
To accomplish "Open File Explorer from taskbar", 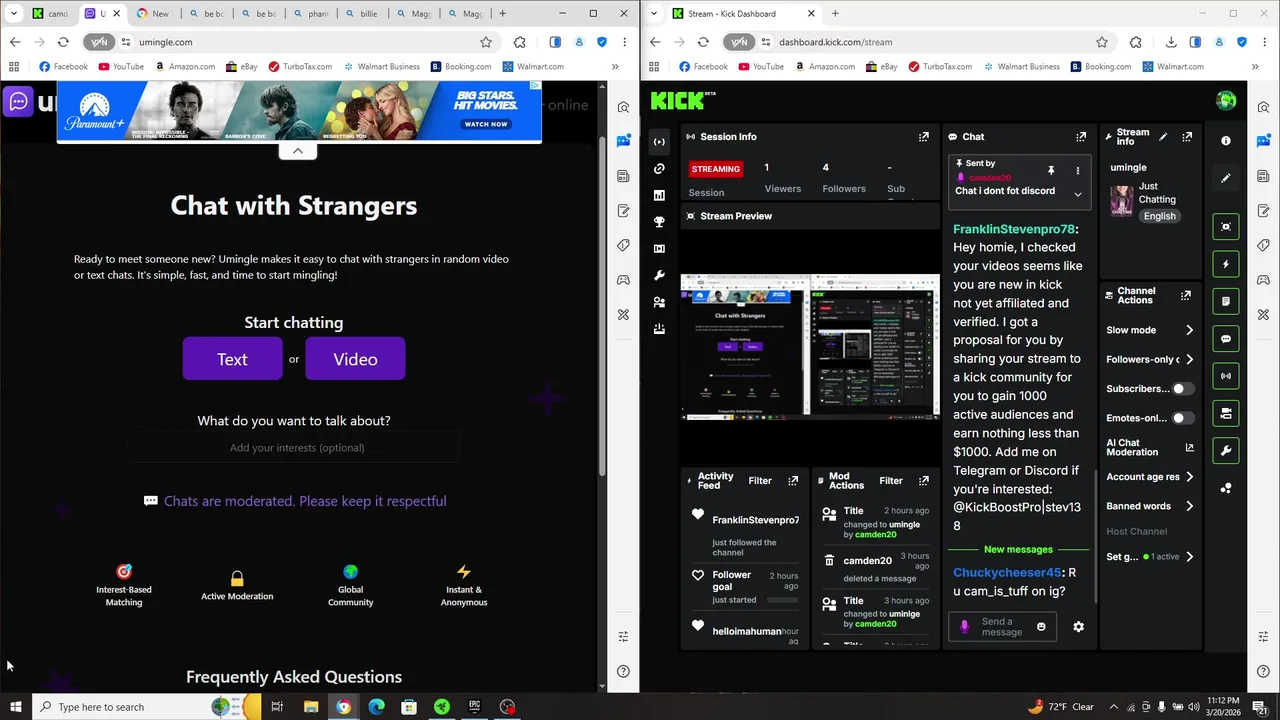I will pyautogui.click(x=311, y=707).
